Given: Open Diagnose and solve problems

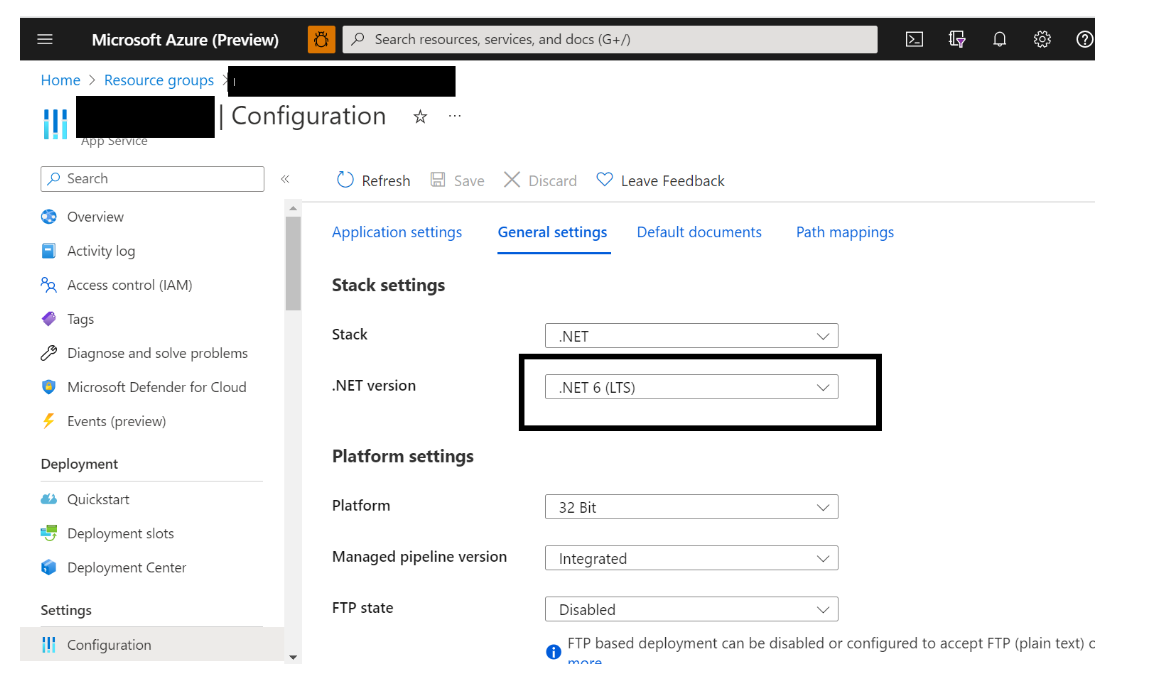Looking at the screenshot, I should (155, 353).
